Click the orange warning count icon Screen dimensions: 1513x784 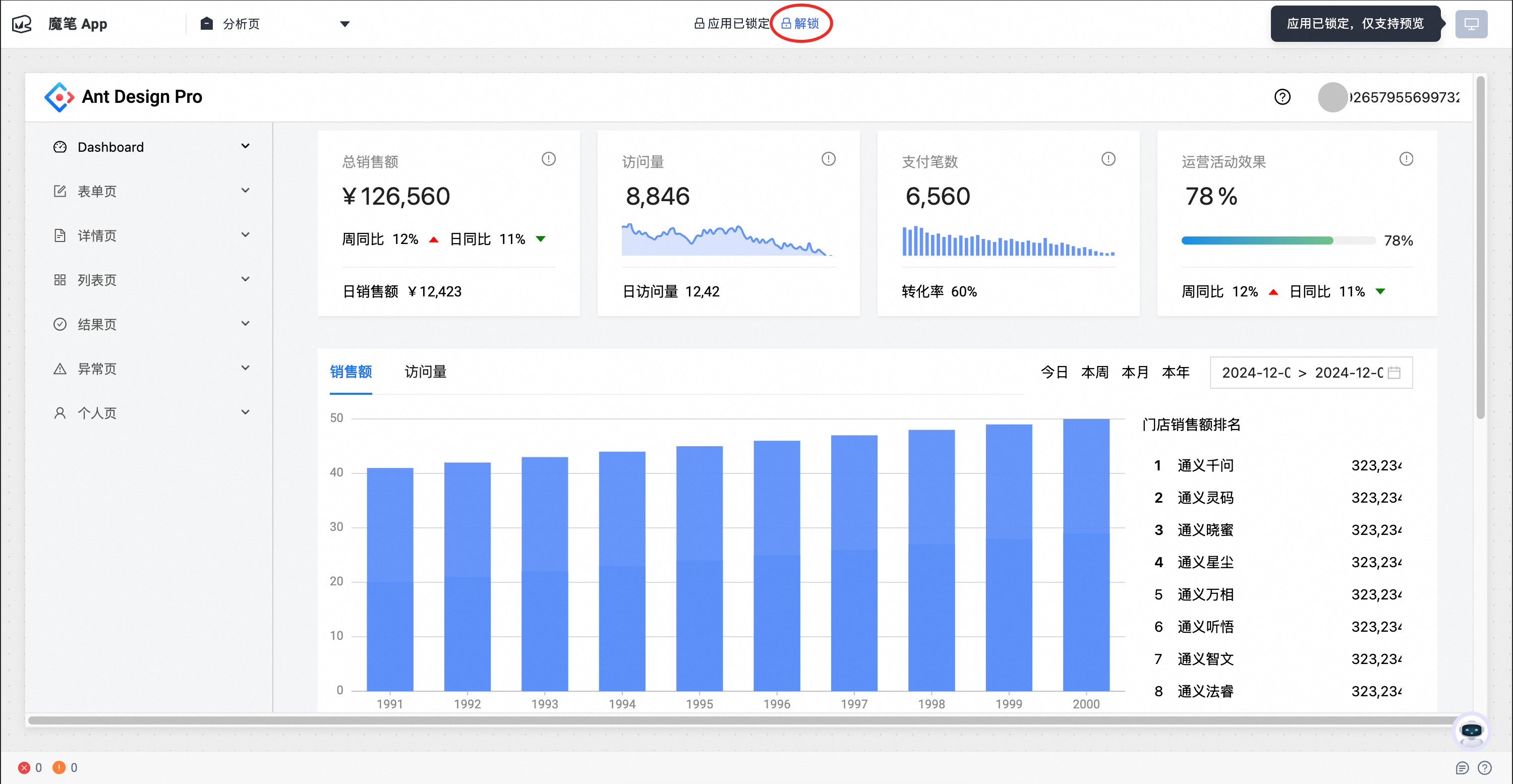point(59,767)
